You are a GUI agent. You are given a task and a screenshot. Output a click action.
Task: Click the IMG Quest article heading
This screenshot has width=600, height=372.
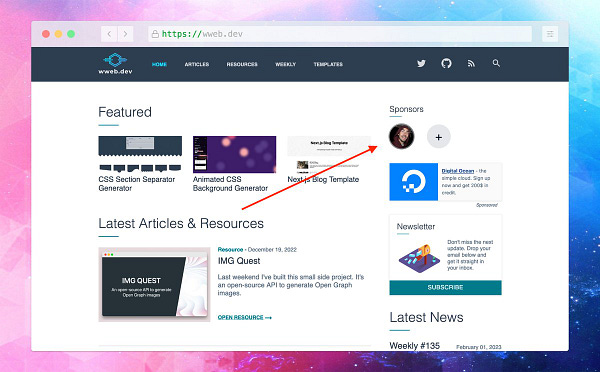tap(239, 261)
